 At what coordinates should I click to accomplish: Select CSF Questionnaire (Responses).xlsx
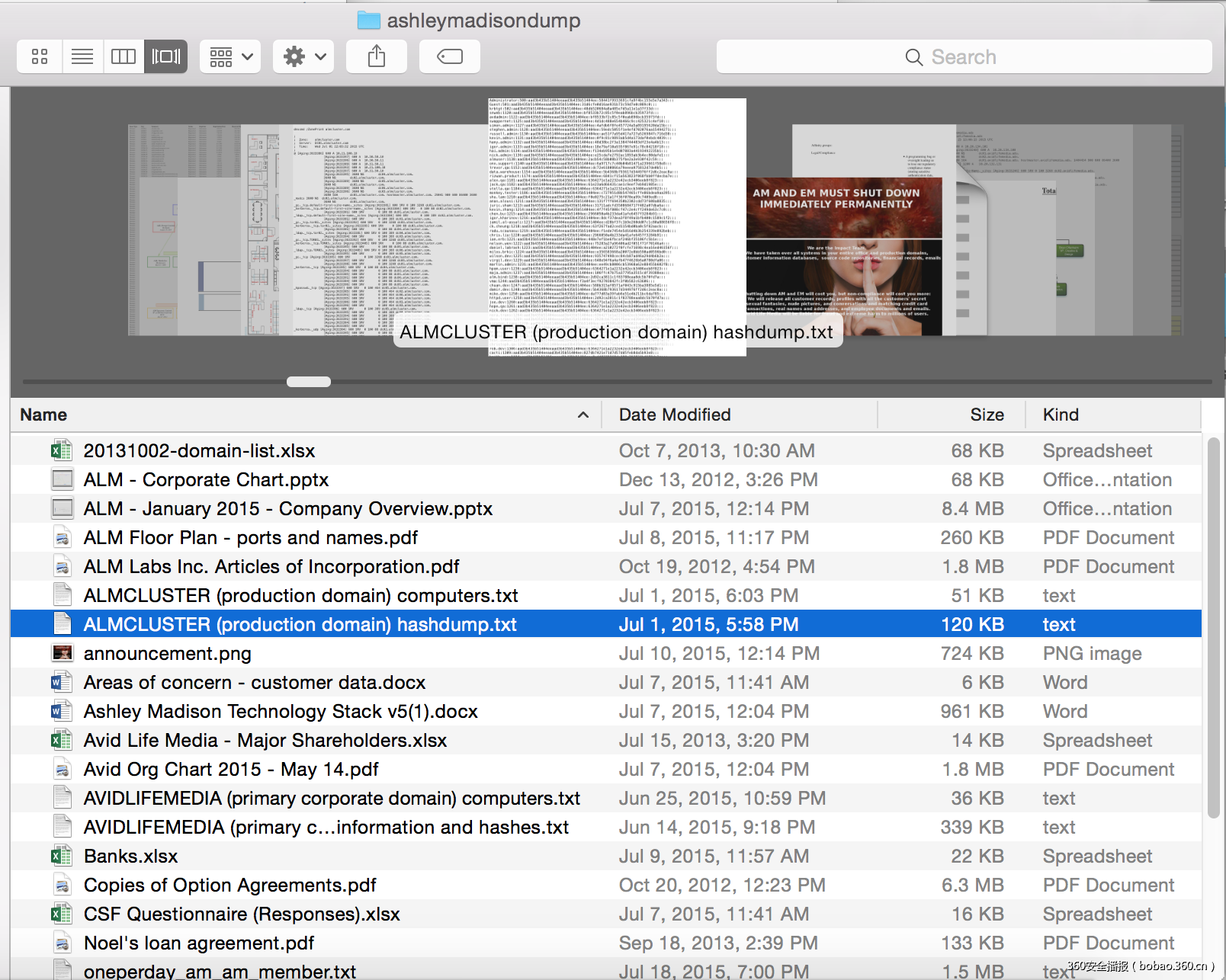[x=242, y=914]
